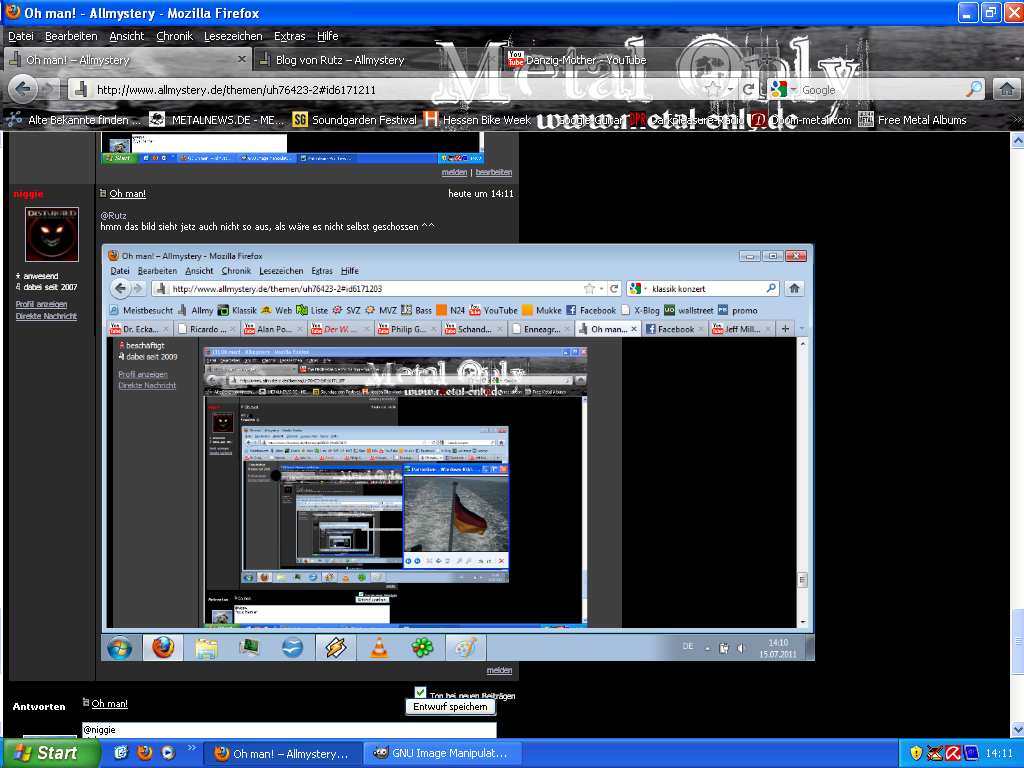Open the METALNEWS.DE bookmark
The width and height of the screenshot is (1024, 768).
(217, 120)
